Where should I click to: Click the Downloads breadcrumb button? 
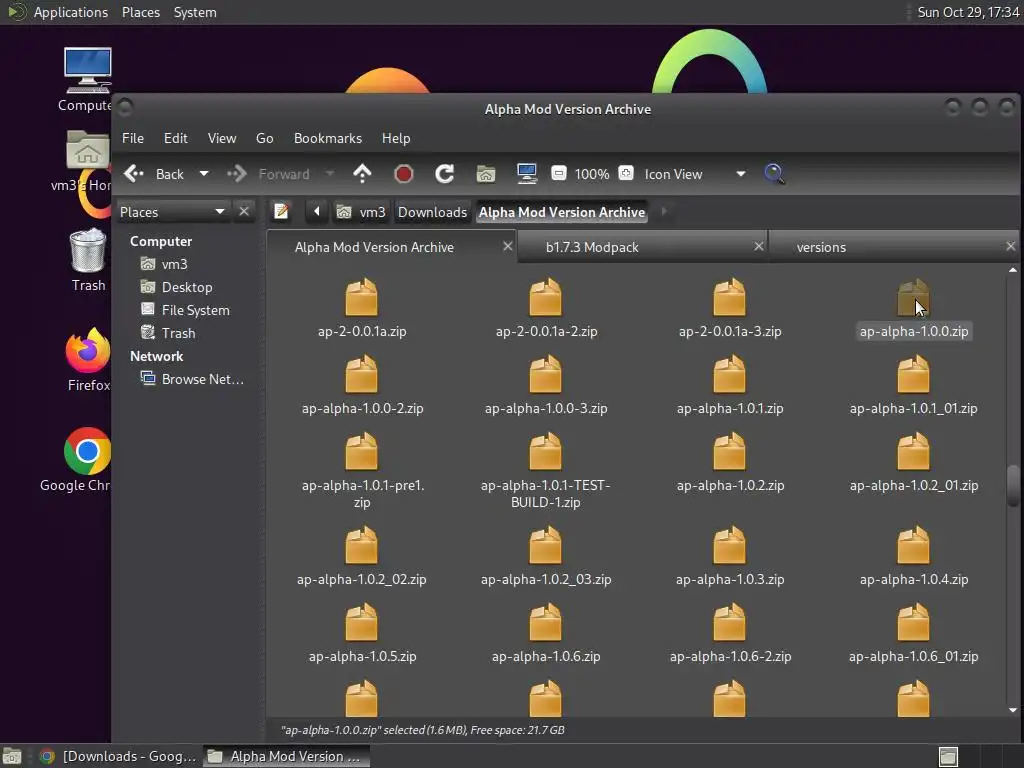tap(432, 212)
